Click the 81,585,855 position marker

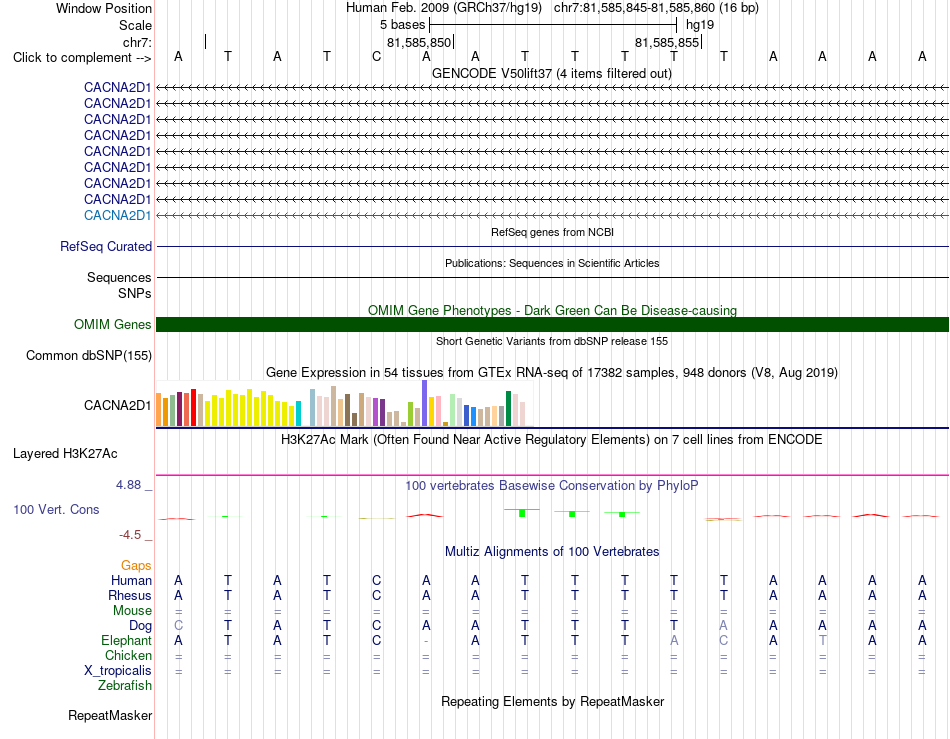tap(667, 42)
